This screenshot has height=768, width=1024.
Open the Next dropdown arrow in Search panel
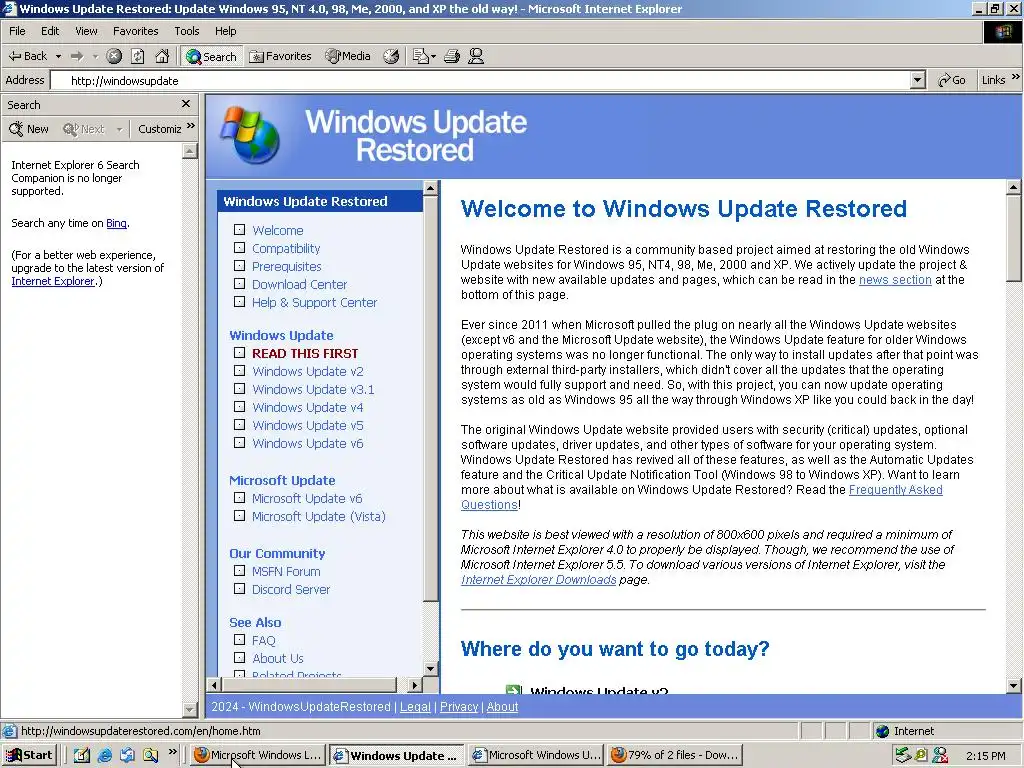tap(119, 129)
